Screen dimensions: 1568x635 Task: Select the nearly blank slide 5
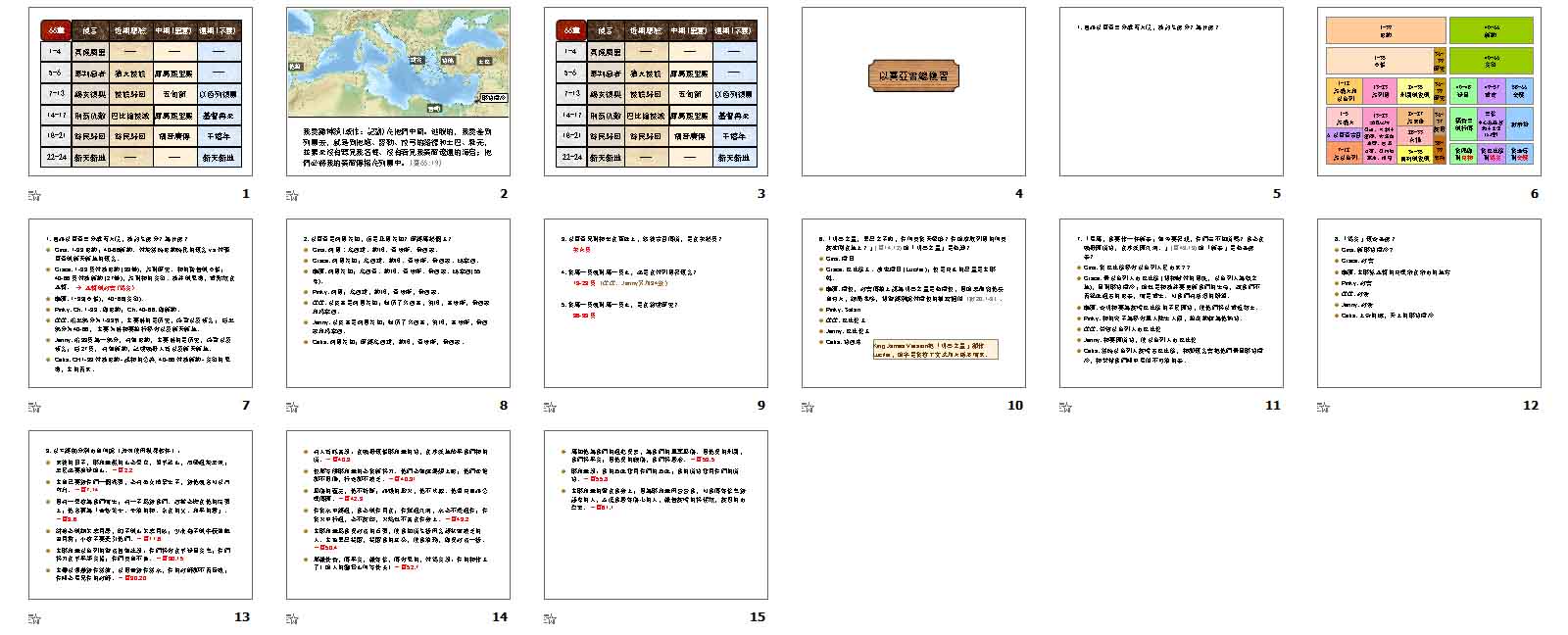(1171, 91)
